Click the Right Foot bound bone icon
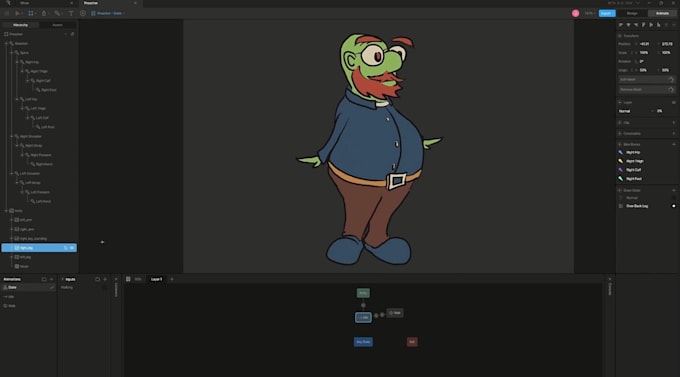Viewport: 680px width, 377px height. coord(621,179)
